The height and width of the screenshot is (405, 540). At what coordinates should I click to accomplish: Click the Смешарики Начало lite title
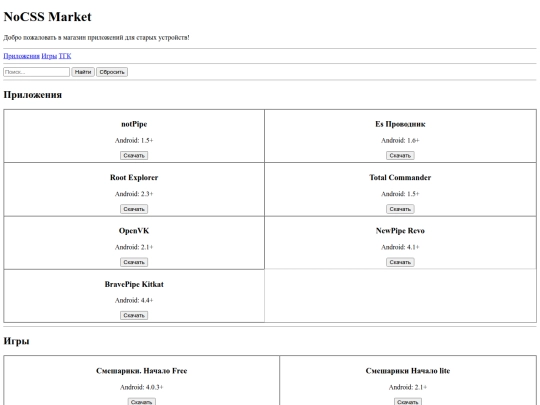[408, 371]
